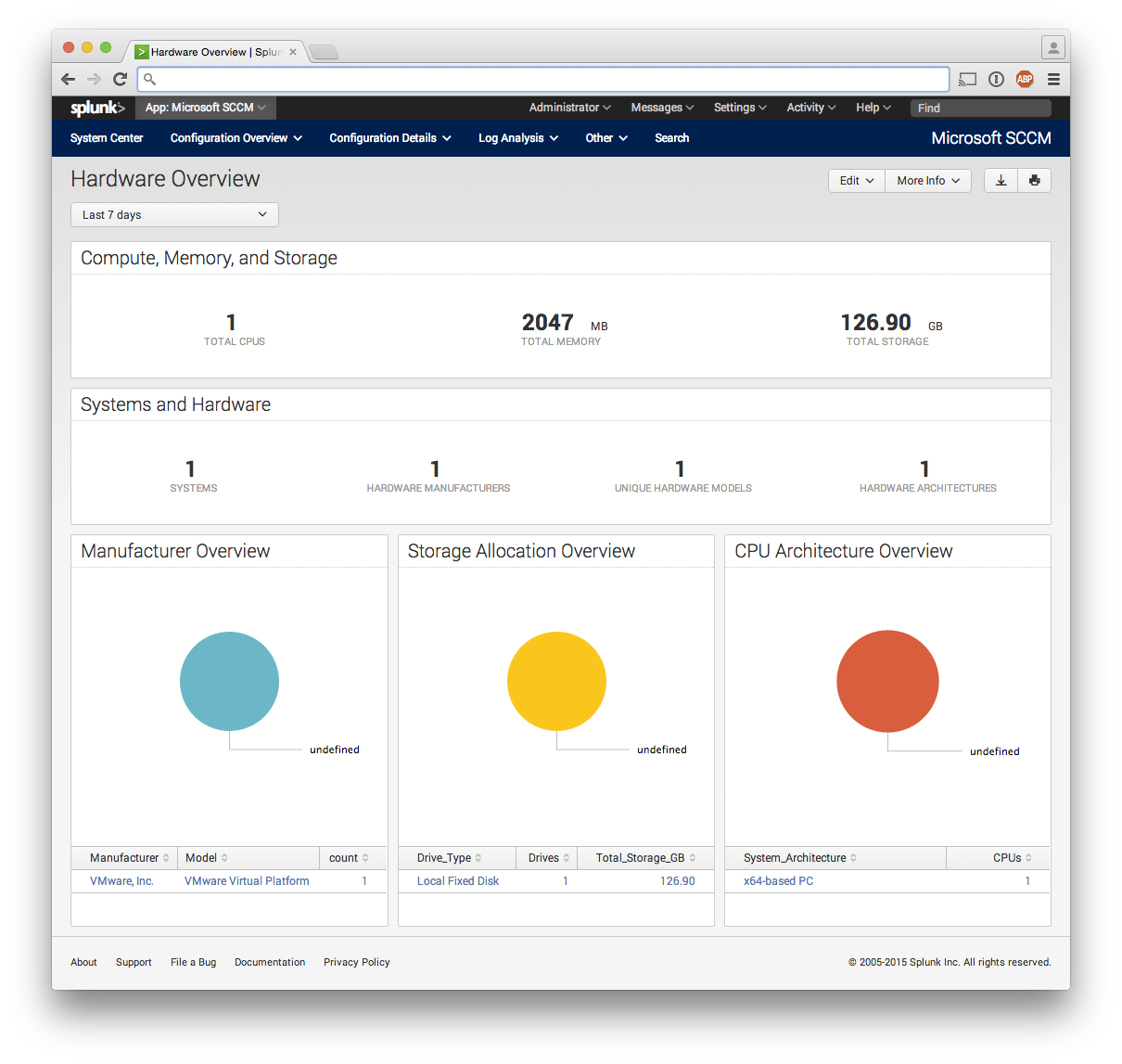Sort the Drives column

click(x=567, y=858)
